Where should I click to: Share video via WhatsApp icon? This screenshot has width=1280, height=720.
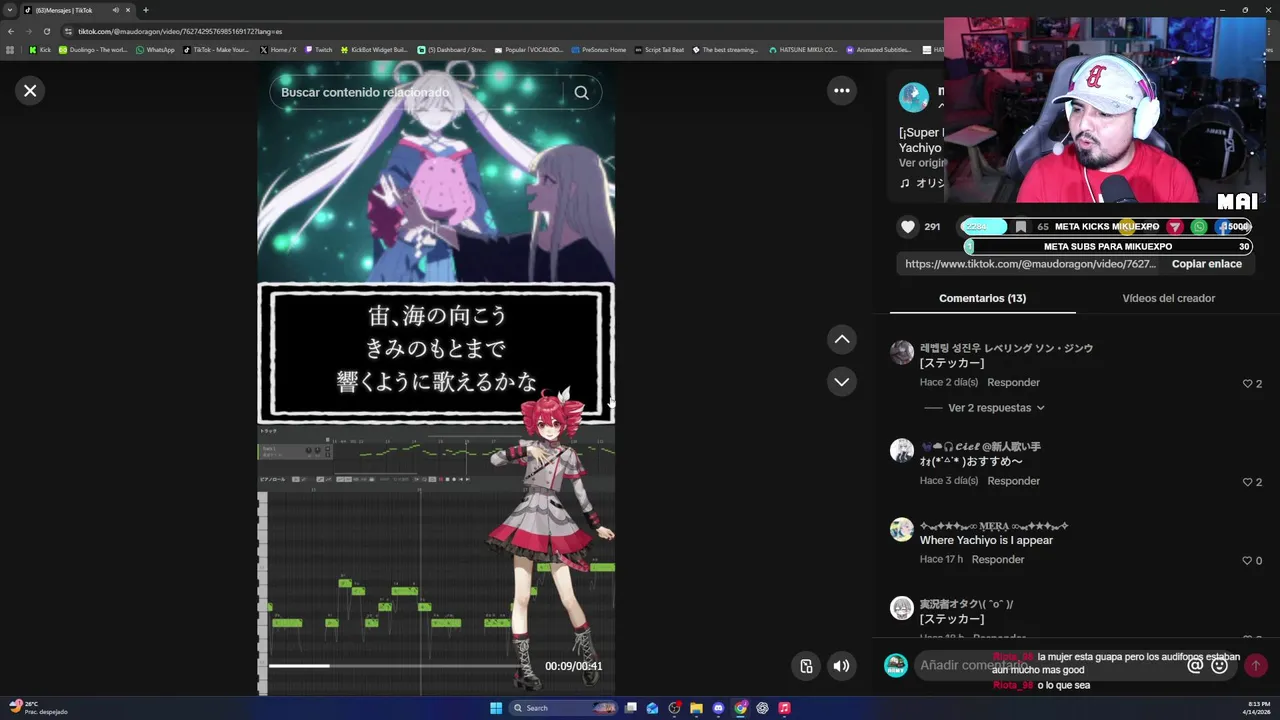point(1198,227)
